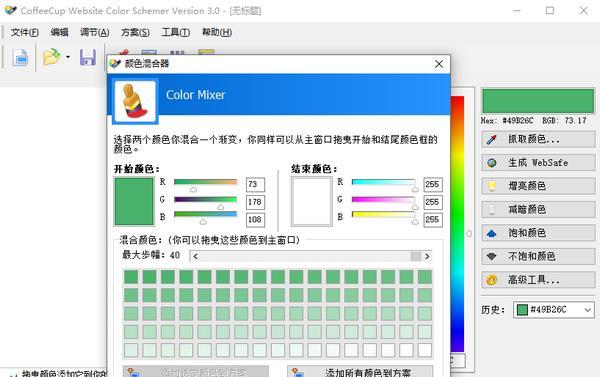Click the start G value field 178
Image resolution: width=600 pixels, height=377 pixels.
pyautogui.click(x=255, y=202)
